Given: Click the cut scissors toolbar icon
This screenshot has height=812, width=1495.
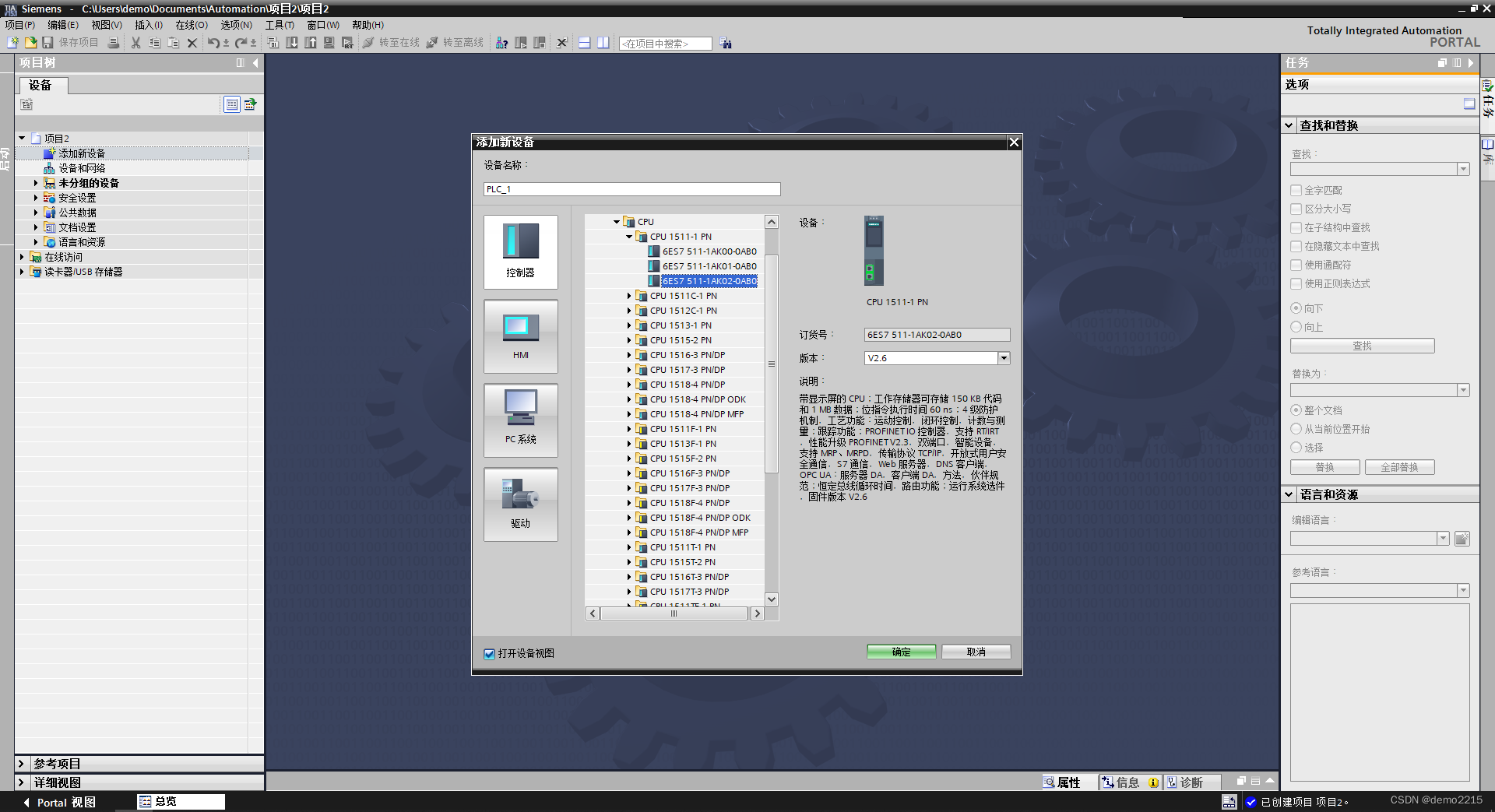Looking at the screenshot, I should click(136, 43).
